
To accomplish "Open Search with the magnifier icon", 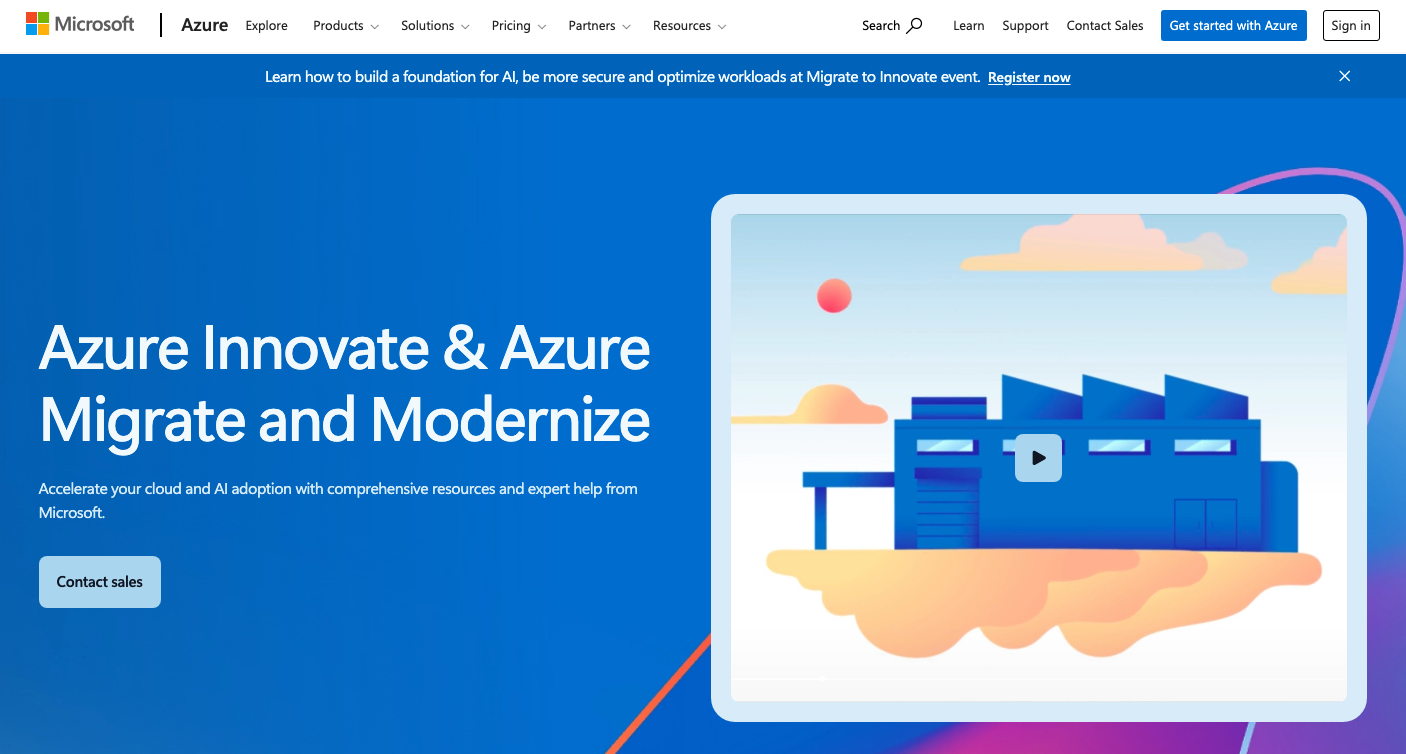I will coord(892,26).
